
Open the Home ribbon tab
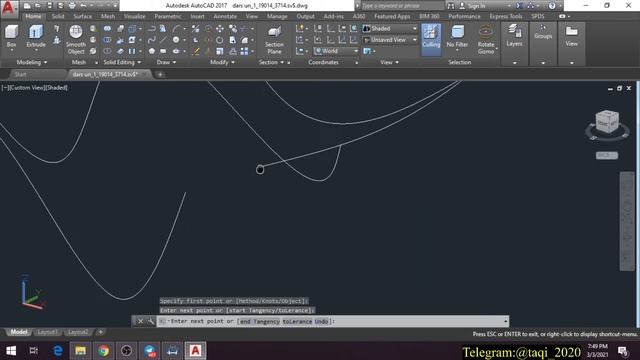(33, 16)
